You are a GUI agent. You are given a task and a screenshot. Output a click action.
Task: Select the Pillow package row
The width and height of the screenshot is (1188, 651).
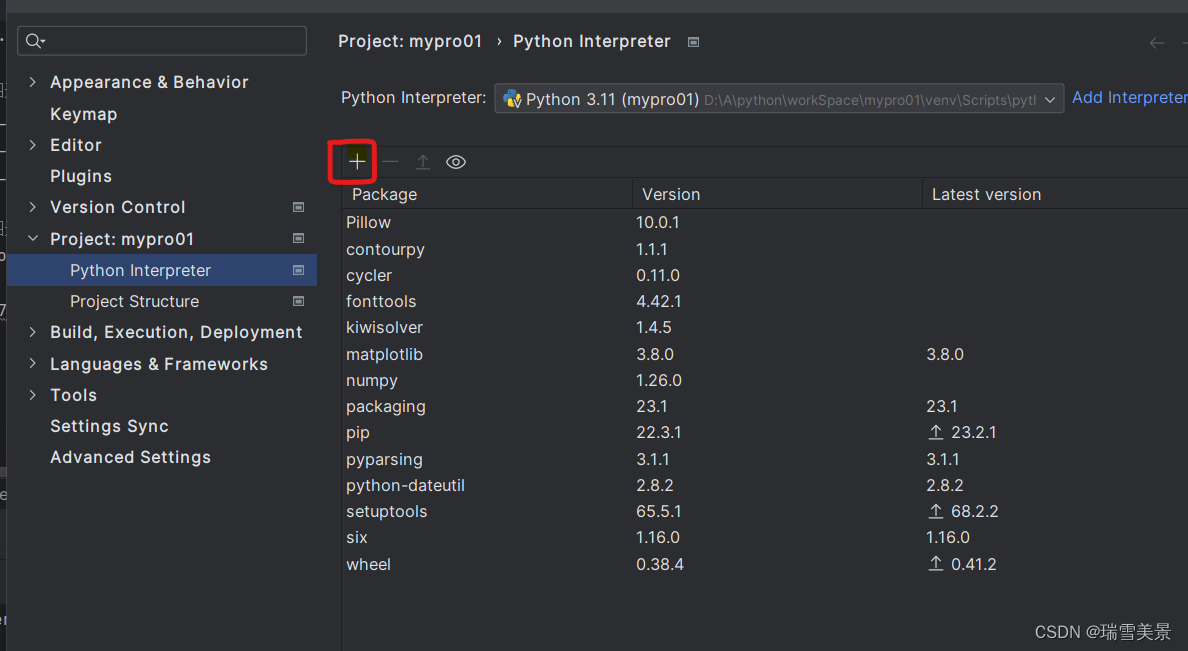764,223
